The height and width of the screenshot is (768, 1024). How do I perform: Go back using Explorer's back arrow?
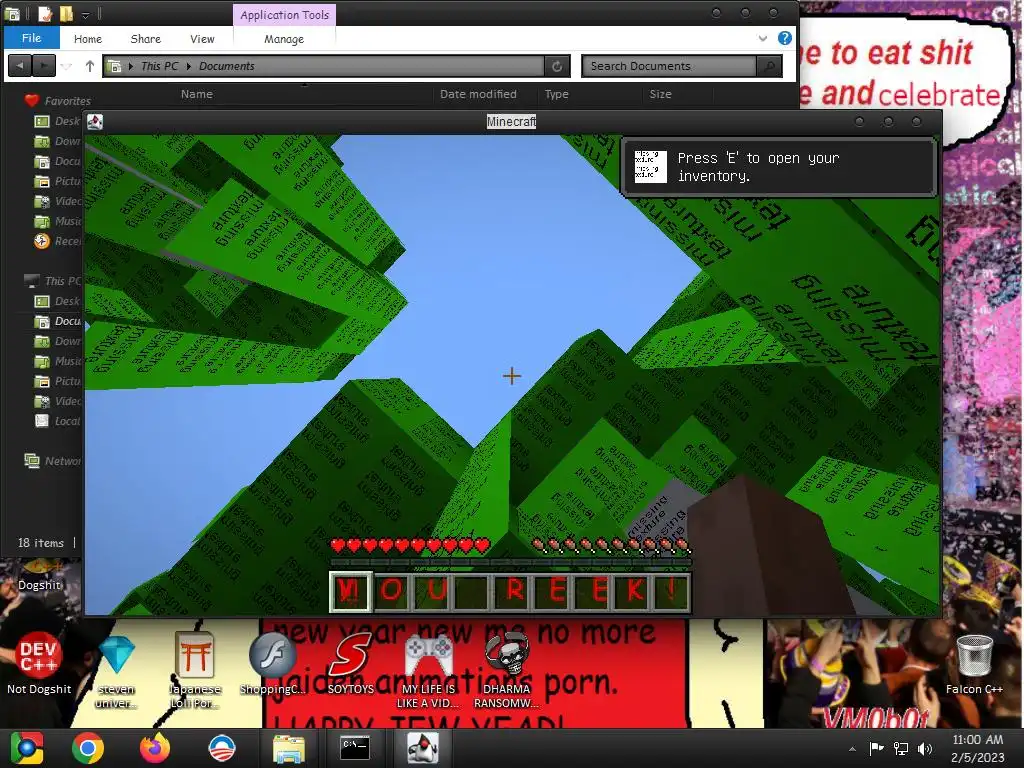coord(20,66)
